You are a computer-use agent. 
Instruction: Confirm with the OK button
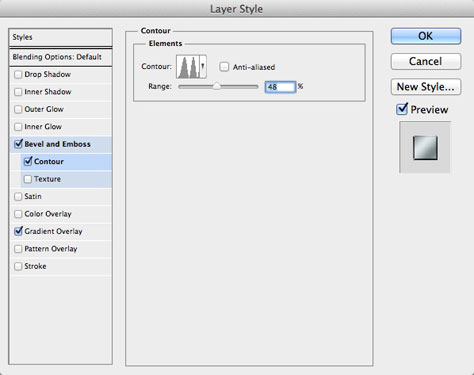[426, 36]
